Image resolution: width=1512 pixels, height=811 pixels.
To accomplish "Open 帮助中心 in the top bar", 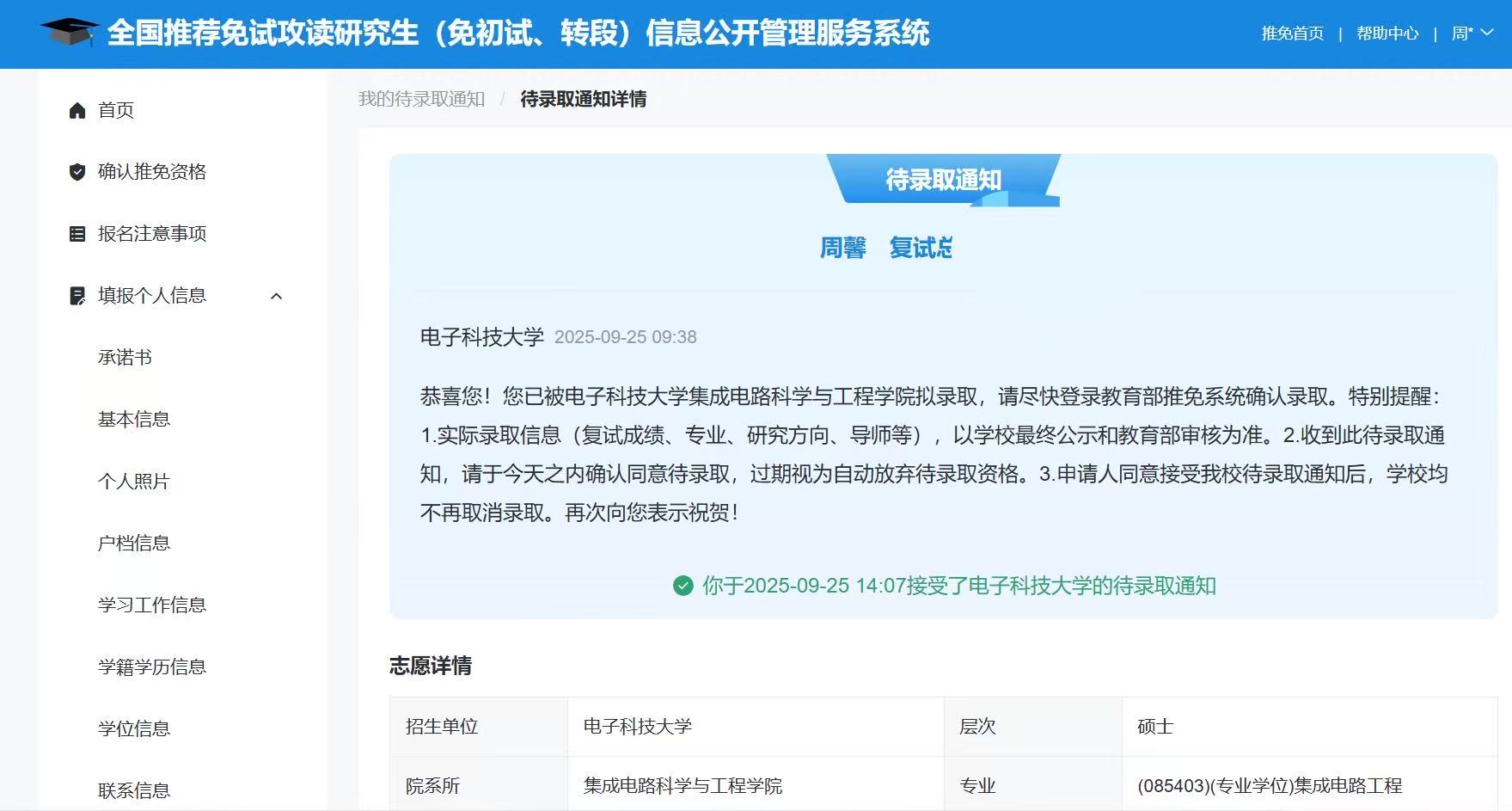I will 1387,33.
